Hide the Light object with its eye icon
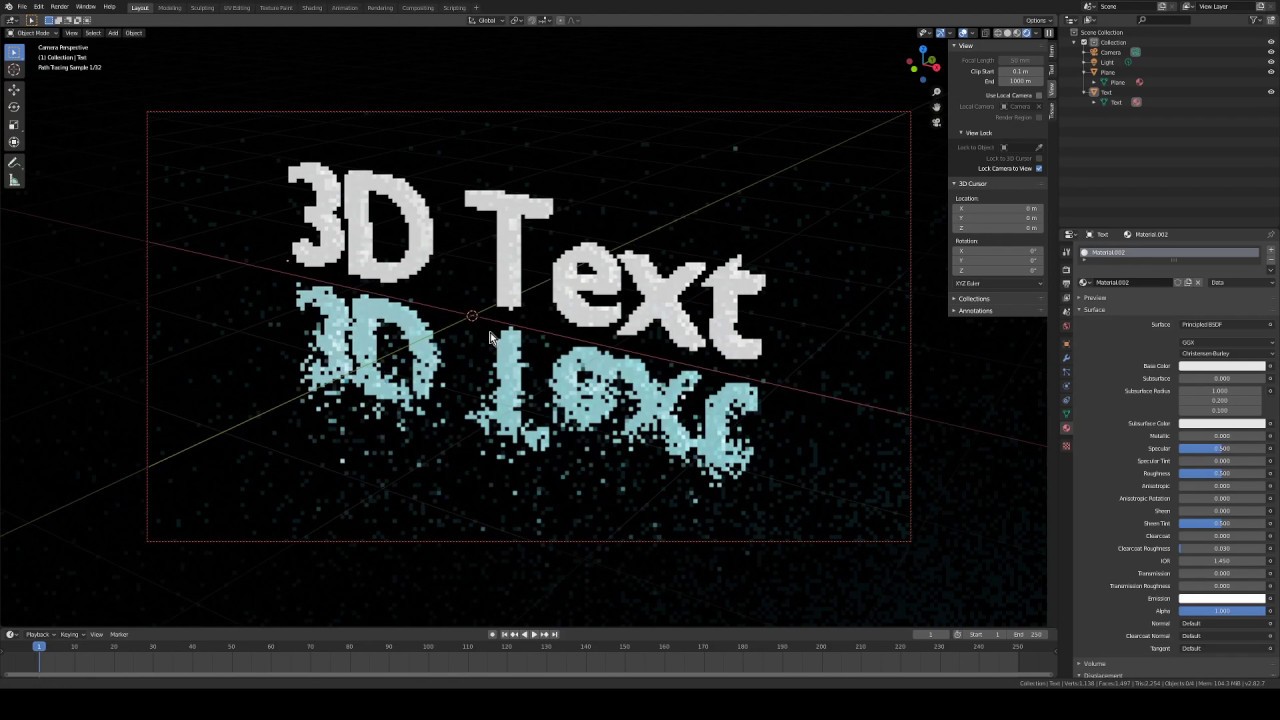Image resolution: width=1280 pixels, height=720 pixels. tap(1271, 62)
